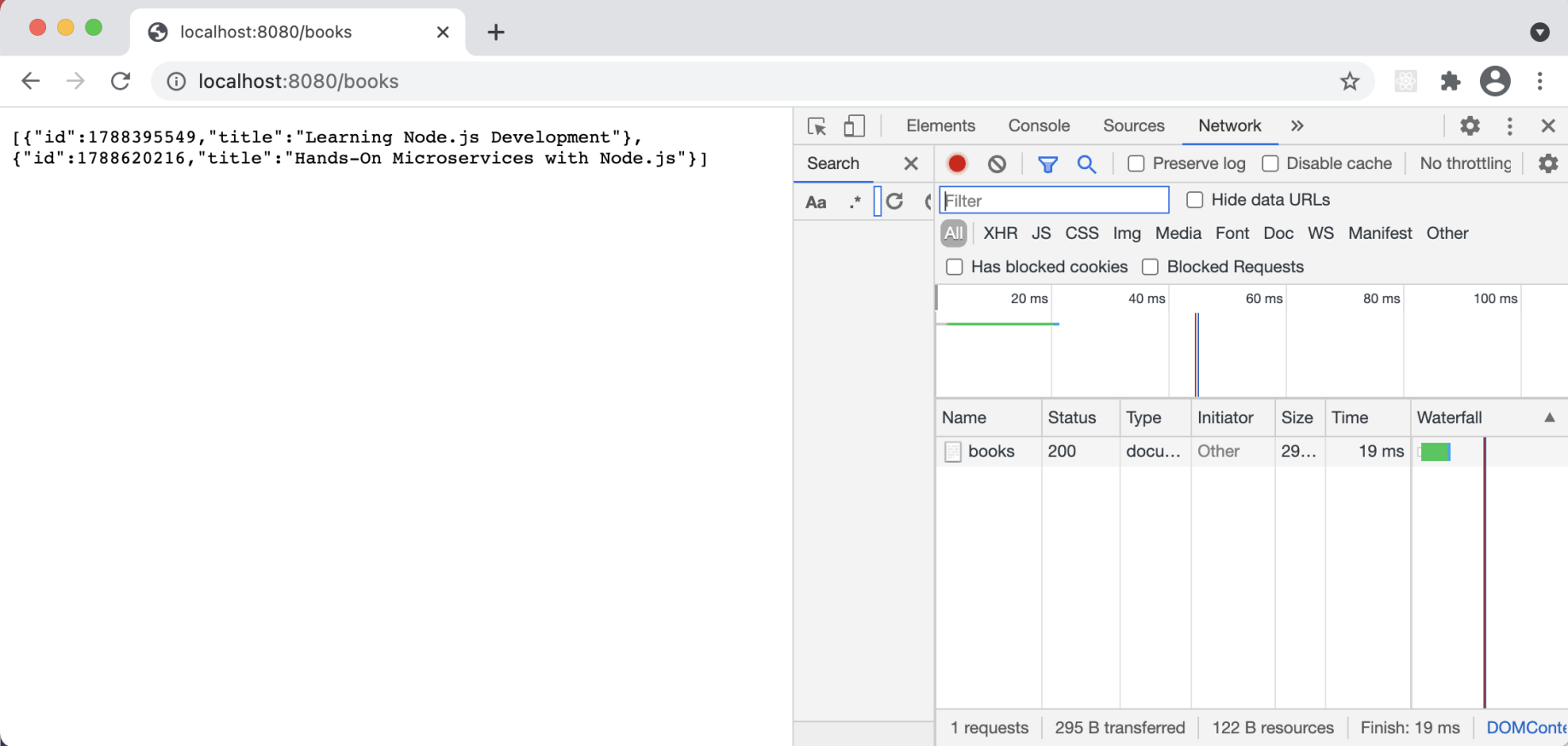Open the No throttling dropdown
This screenshot has width=1568, height=746.
1465,164
